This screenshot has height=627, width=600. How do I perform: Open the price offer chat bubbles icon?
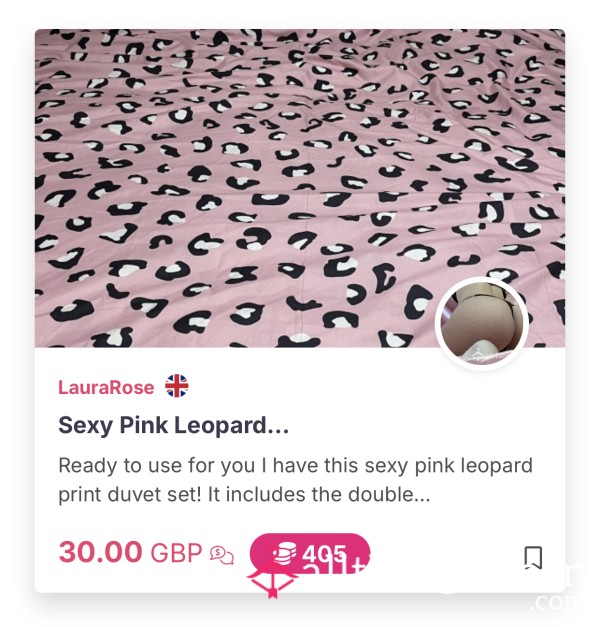(x=222, y=555)
